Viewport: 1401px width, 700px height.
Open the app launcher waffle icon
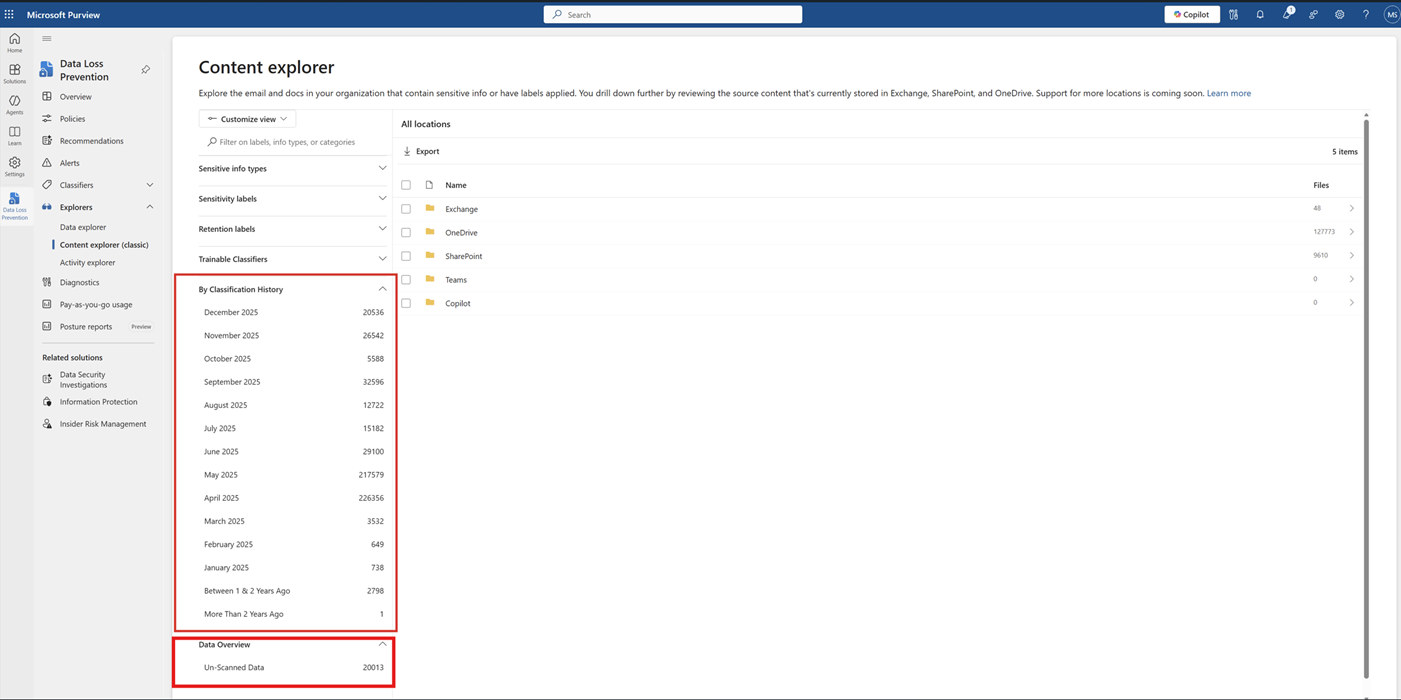(9, 15)
